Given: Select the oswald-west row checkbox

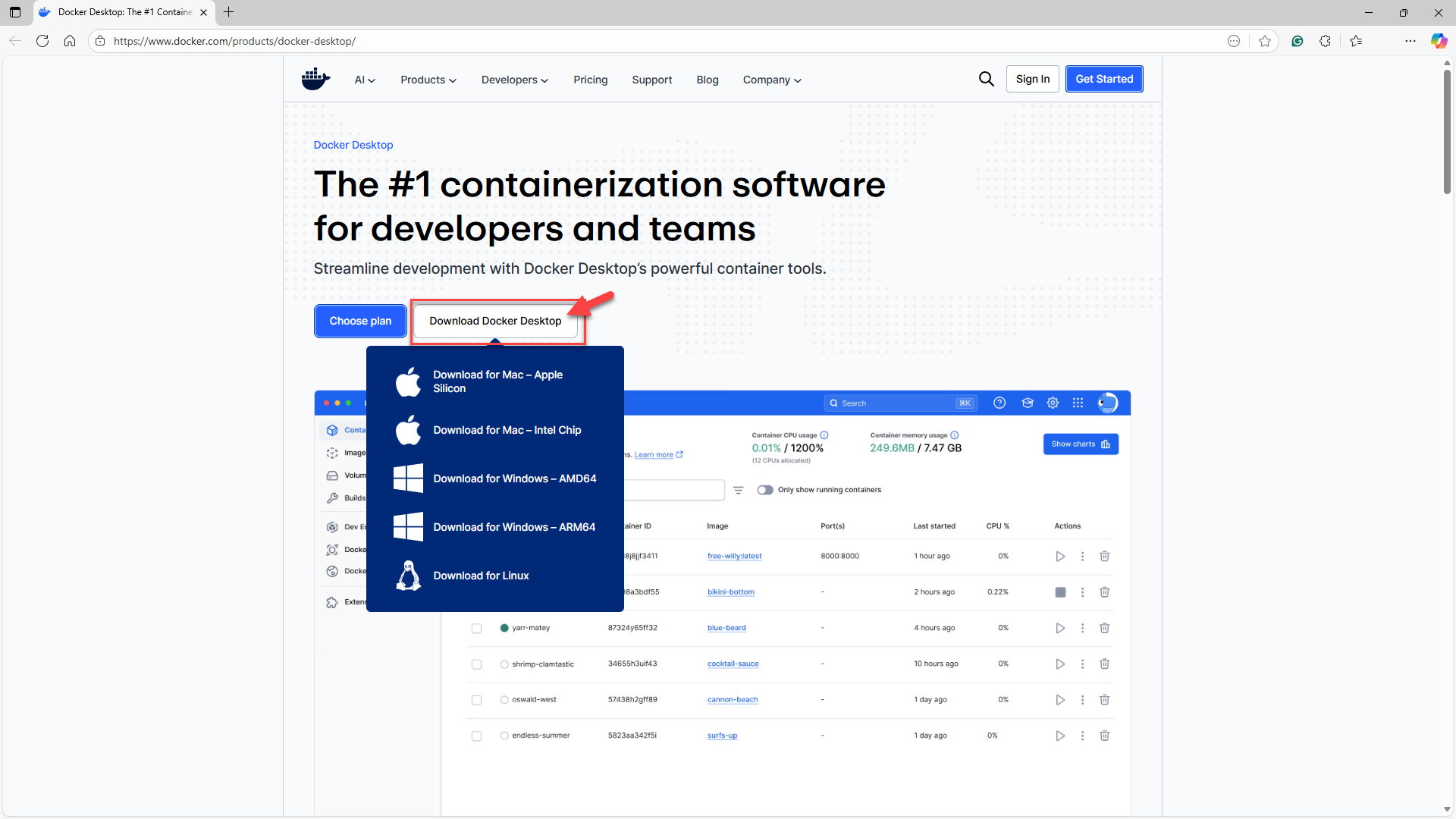Looking at the screenshot, I should click(476, 699).
